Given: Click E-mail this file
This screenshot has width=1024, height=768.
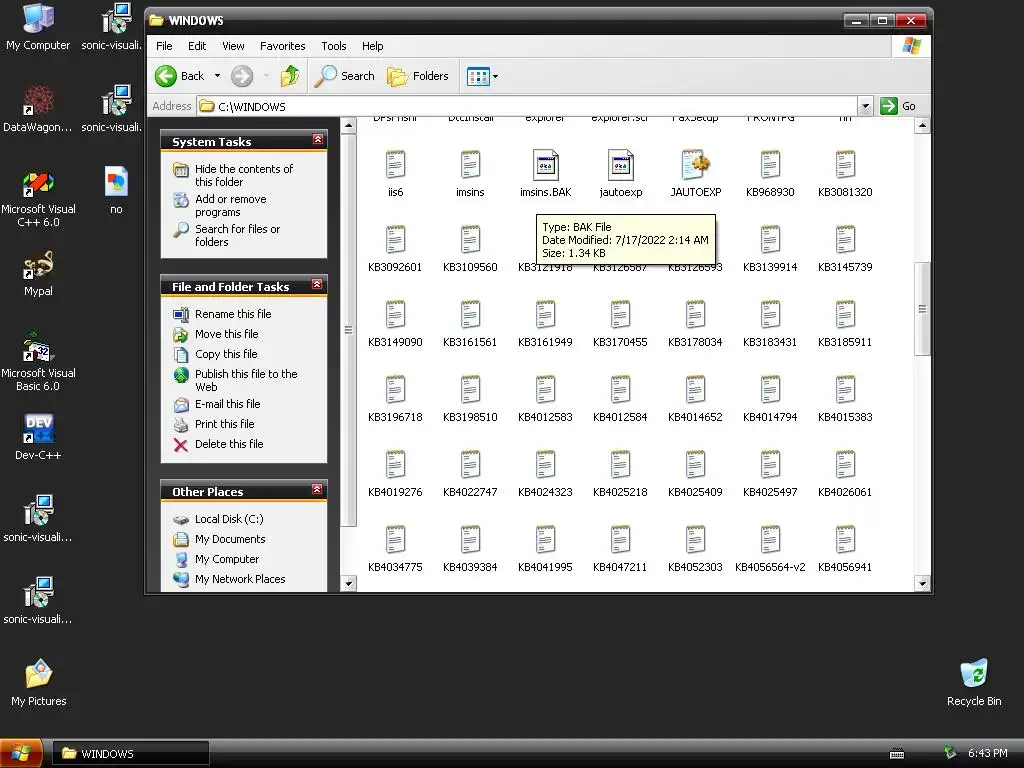Looking at the screenshot, I should (227, 404).
